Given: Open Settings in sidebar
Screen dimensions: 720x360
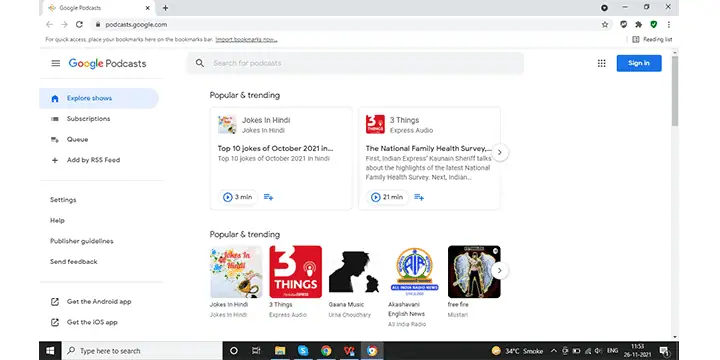Looking at the screenshot, I should tap(63, 200).
